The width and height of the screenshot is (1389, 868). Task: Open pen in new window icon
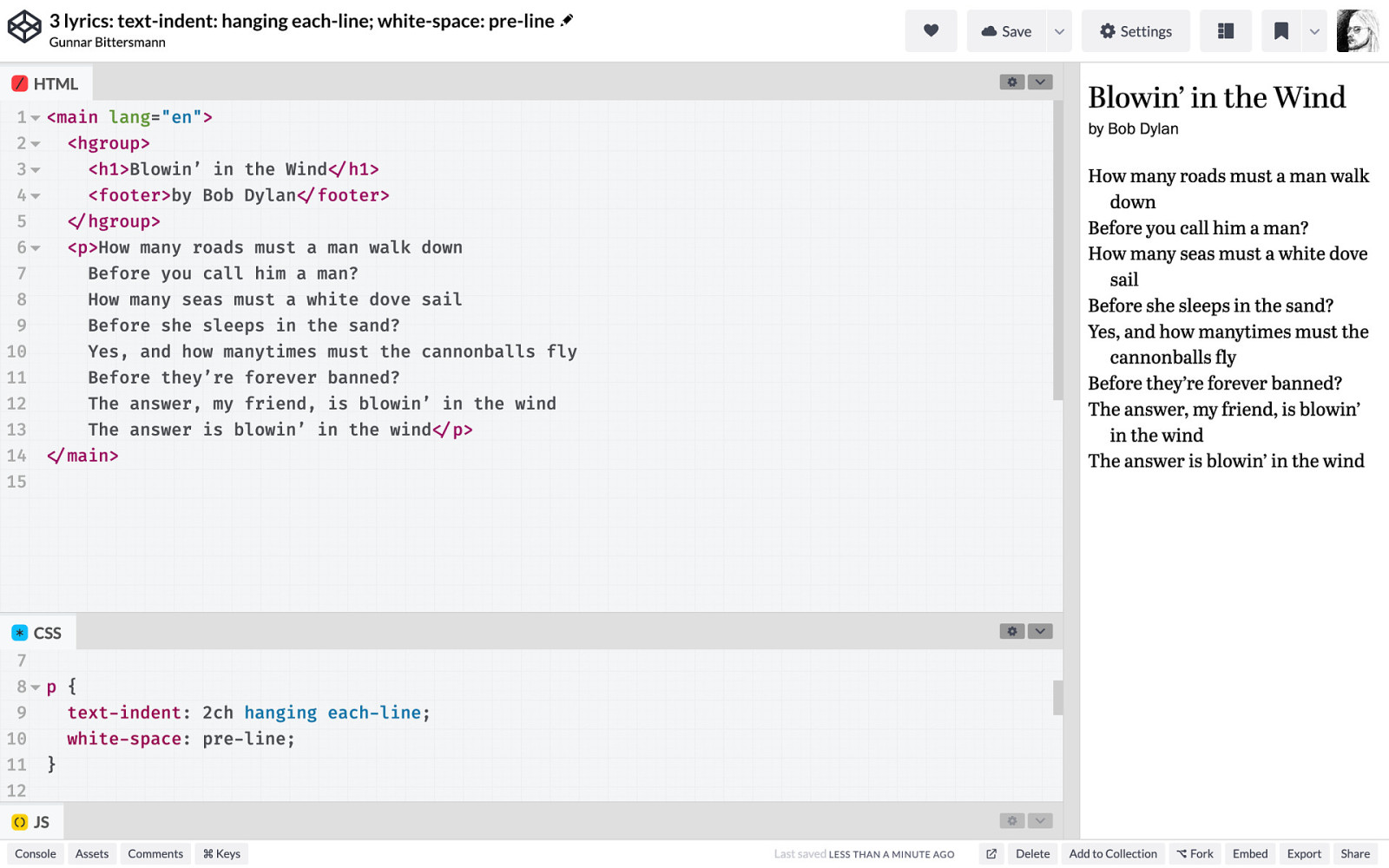click(991, 854)
